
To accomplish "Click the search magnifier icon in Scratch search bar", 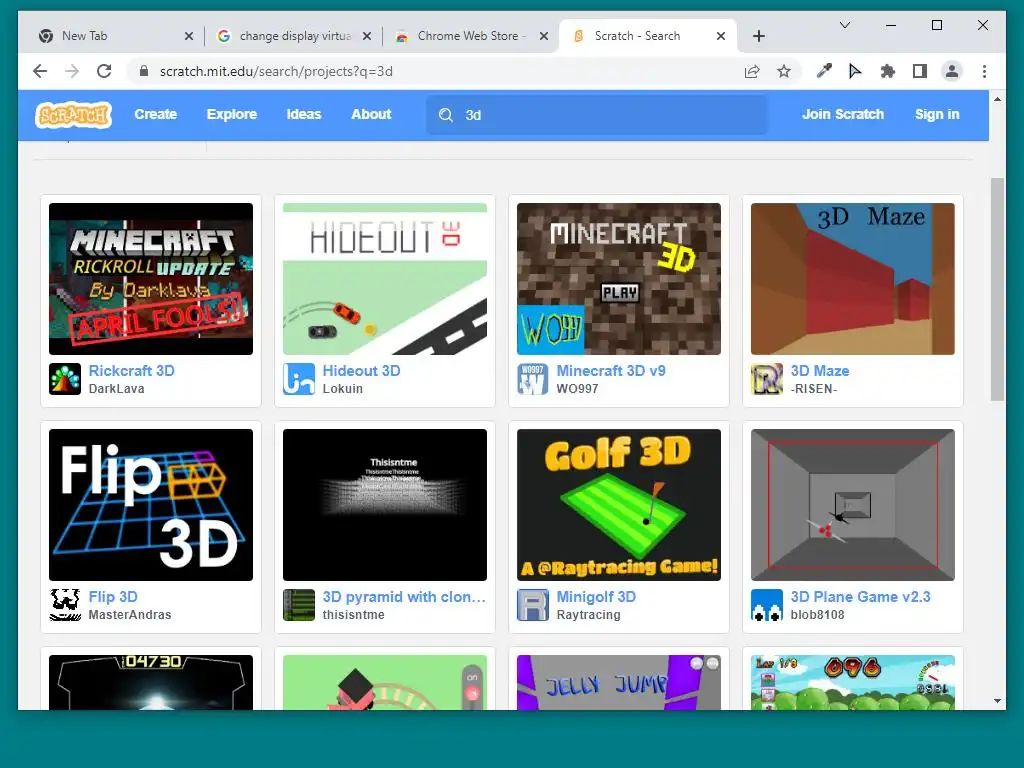I will click(x=446, y=115).
